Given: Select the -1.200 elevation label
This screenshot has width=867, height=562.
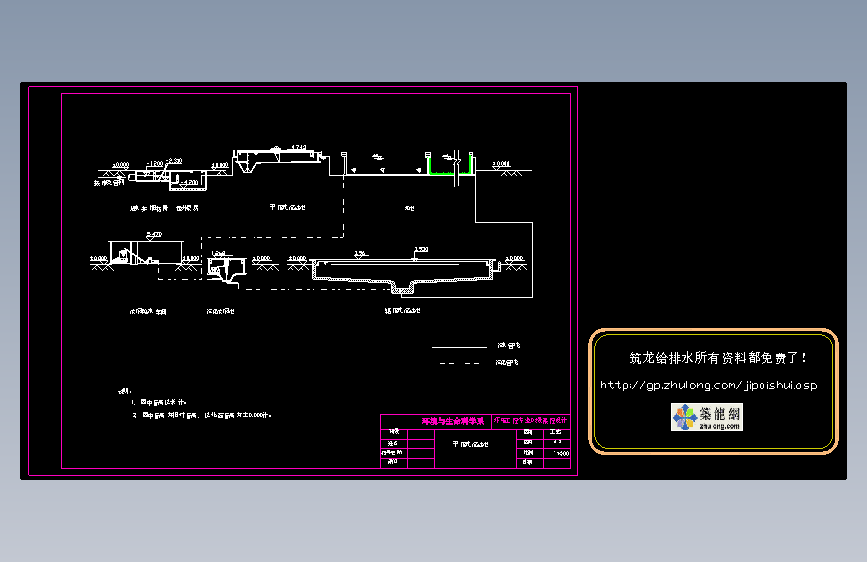Looking at the screenshot, I should 155,164.
